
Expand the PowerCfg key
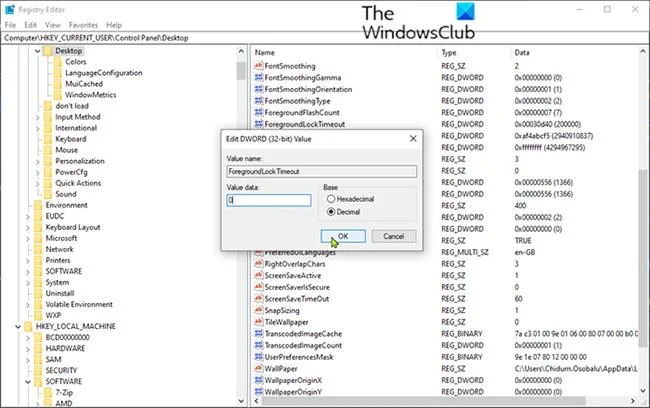[x=37, y=172]
